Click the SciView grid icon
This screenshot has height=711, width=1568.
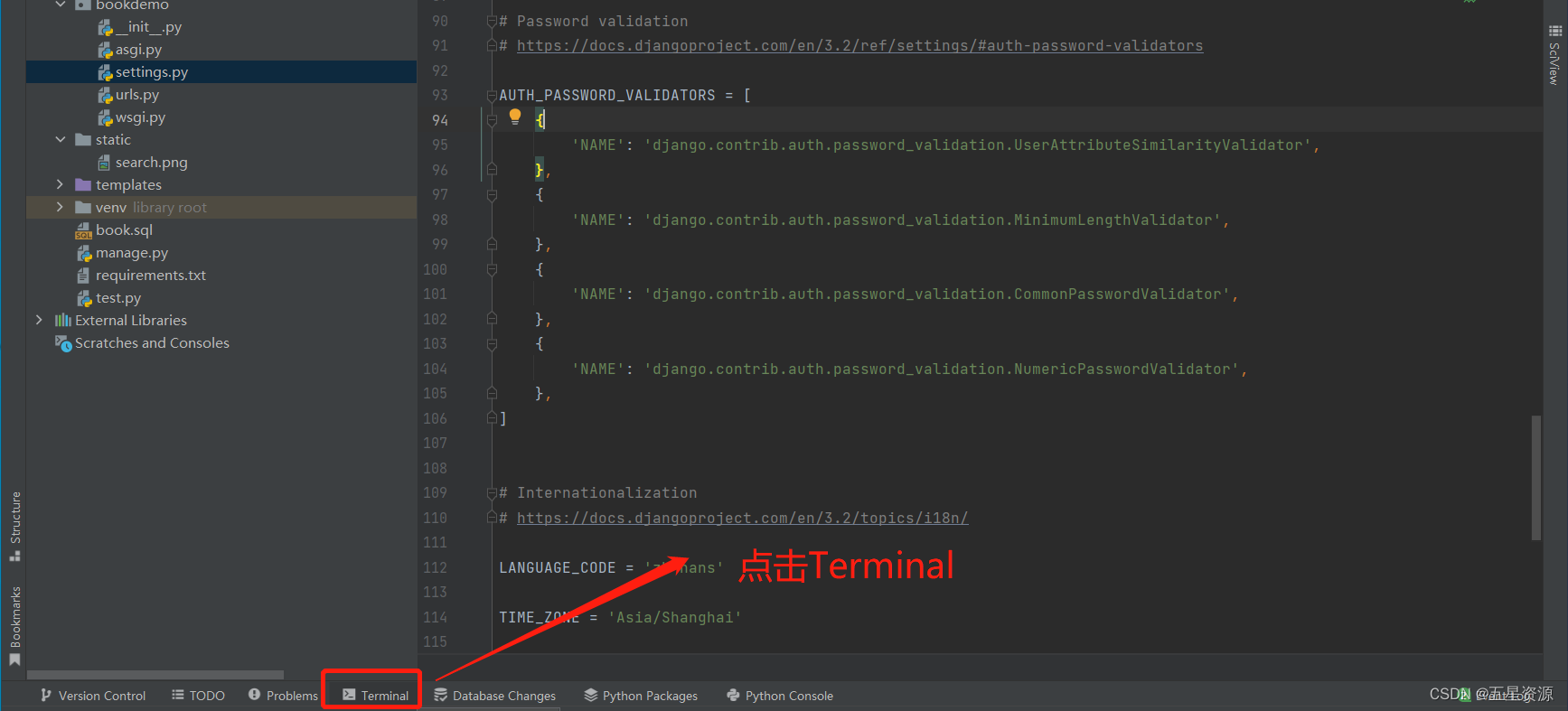point(1554,31)
